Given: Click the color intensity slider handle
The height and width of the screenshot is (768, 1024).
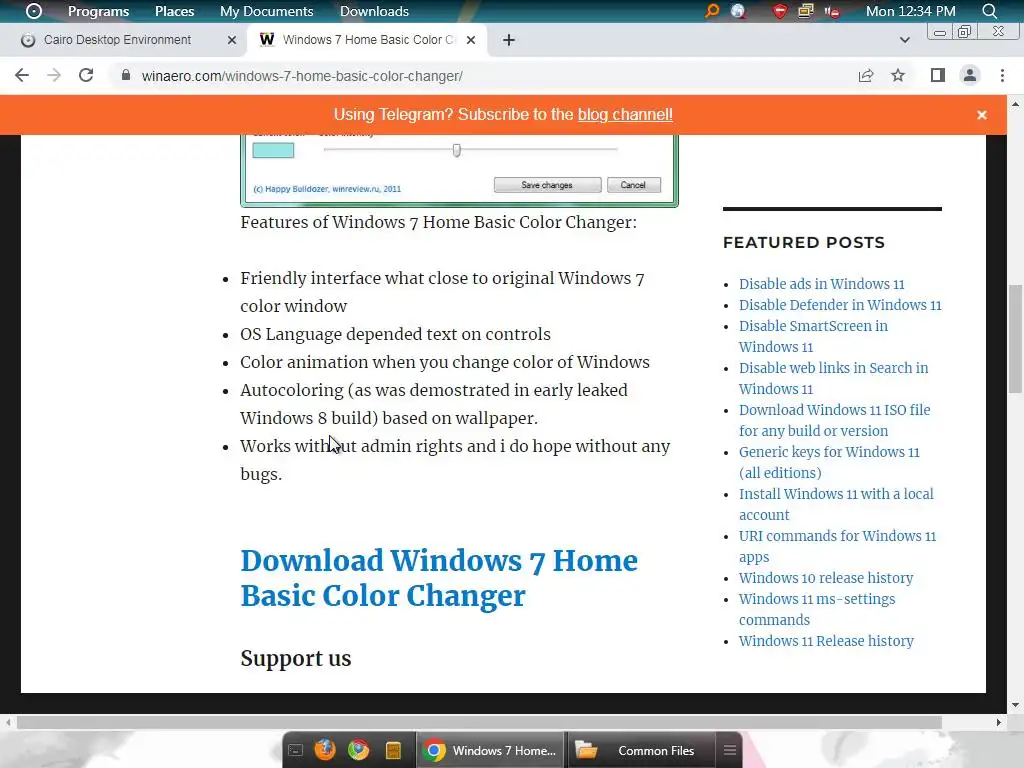Looking at the screenshot, I should [x=456, y=150].
